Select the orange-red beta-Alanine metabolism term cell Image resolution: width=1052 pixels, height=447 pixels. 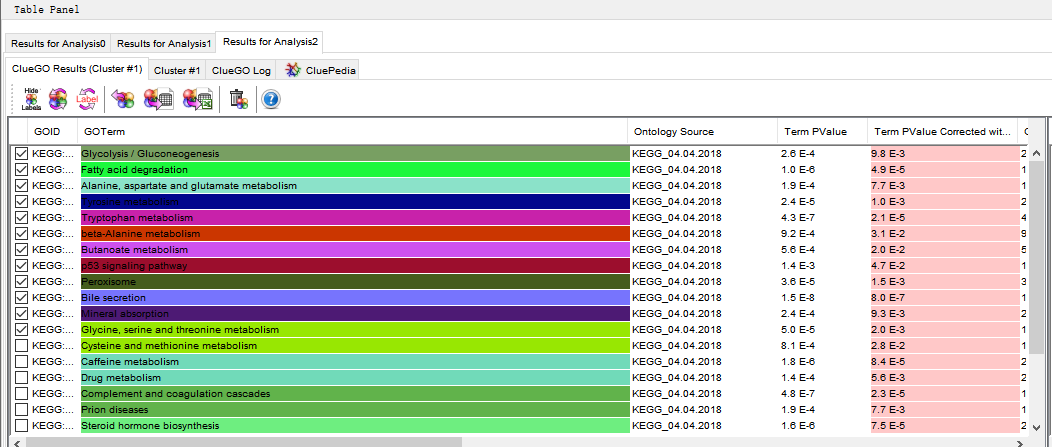[x=354, y=234]
